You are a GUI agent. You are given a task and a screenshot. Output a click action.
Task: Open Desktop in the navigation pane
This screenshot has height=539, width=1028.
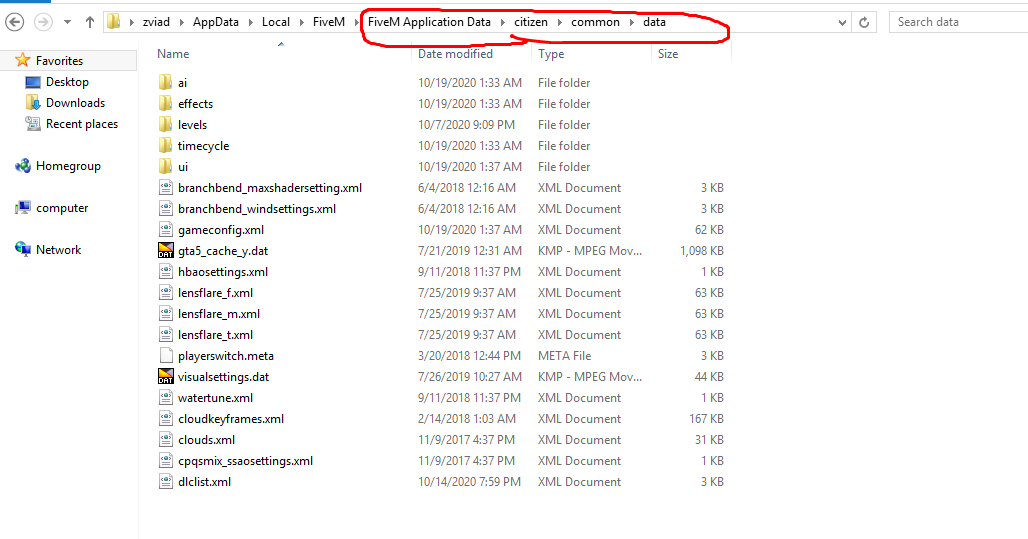[x=67, y=82]
